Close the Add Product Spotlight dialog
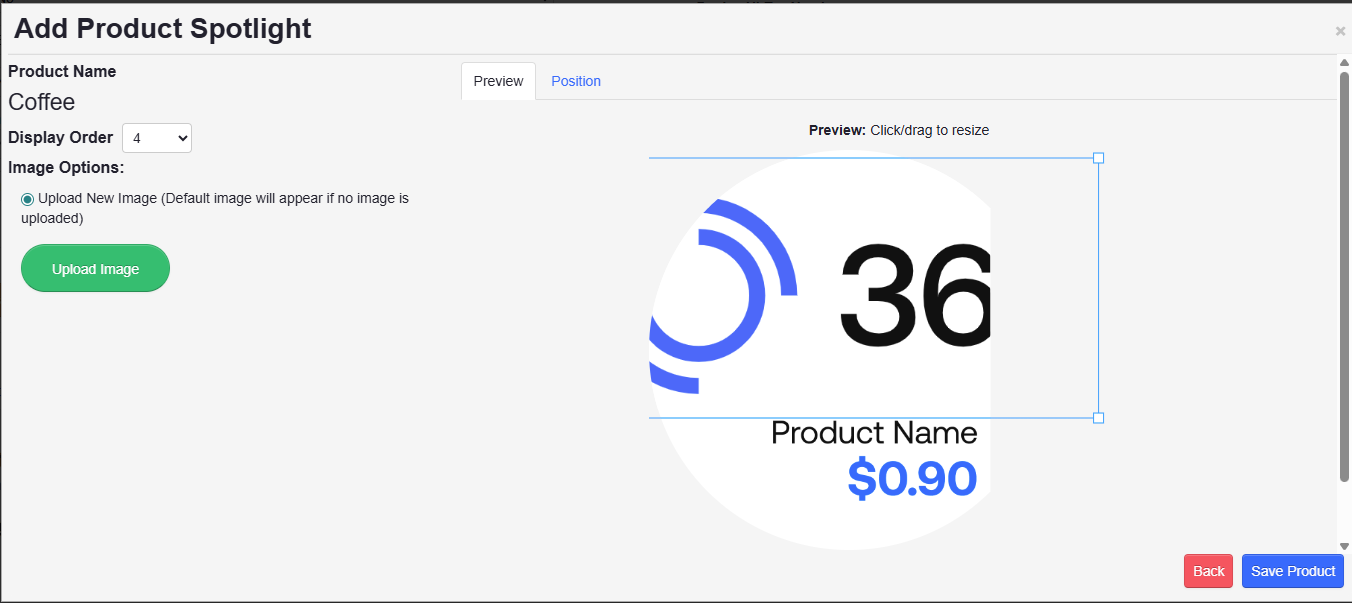Image resolution: width=1352 pixels, height=603 pixels. click(1339, 30)
